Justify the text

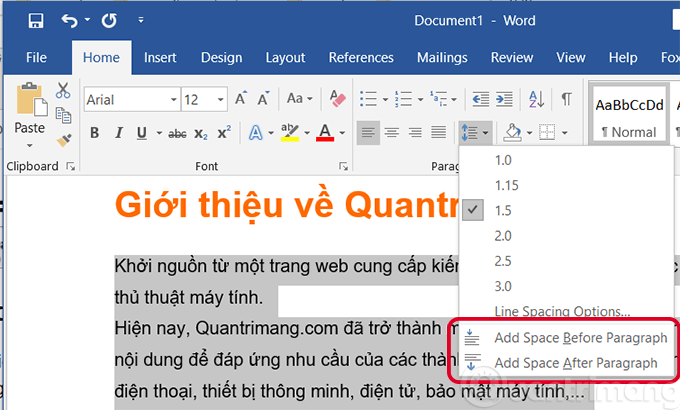point(438,132)
